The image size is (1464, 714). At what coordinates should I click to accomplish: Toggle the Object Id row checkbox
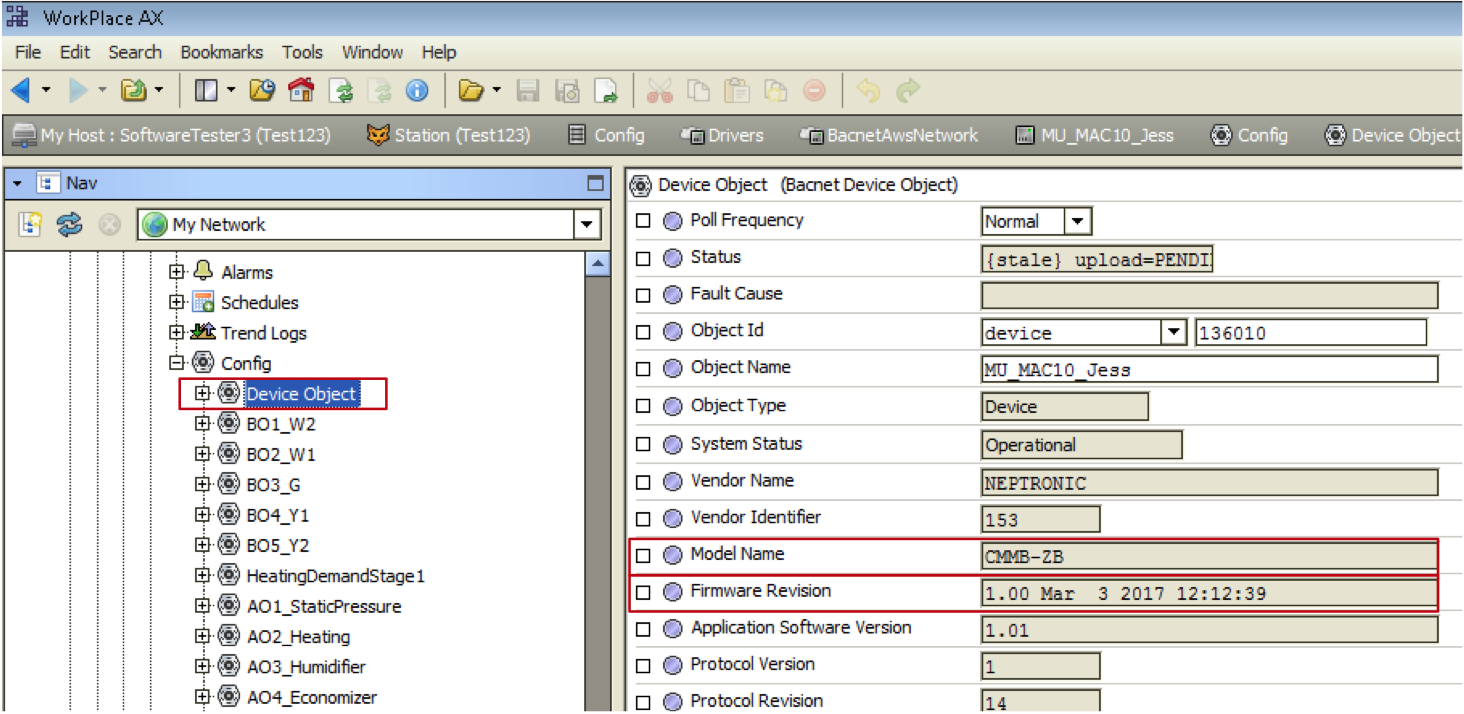coord(644,332)
